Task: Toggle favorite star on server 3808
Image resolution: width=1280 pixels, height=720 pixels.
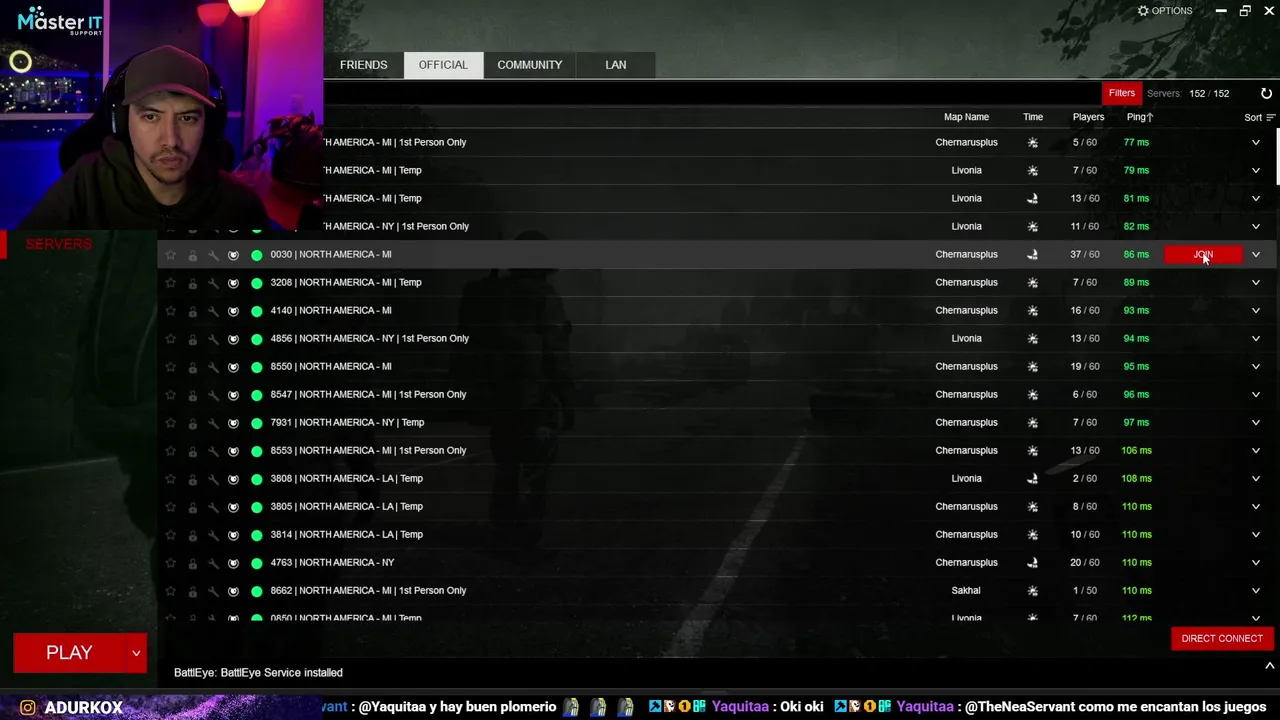Action: click(171, 479)
